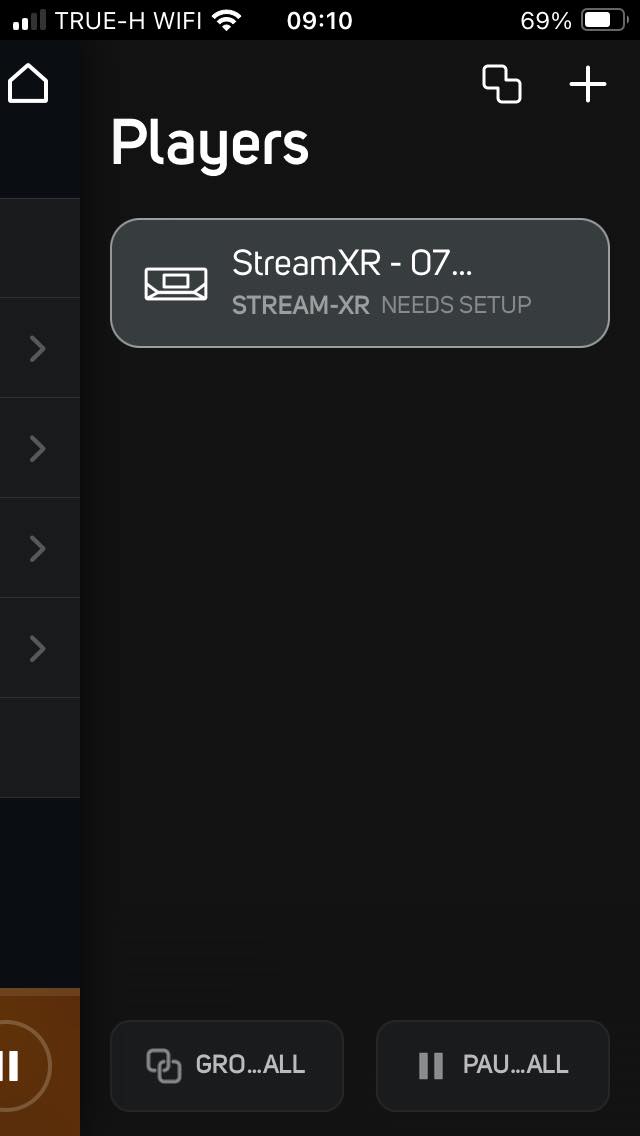Expand the topmost chevron row in side menu

[x=40, y=348]
